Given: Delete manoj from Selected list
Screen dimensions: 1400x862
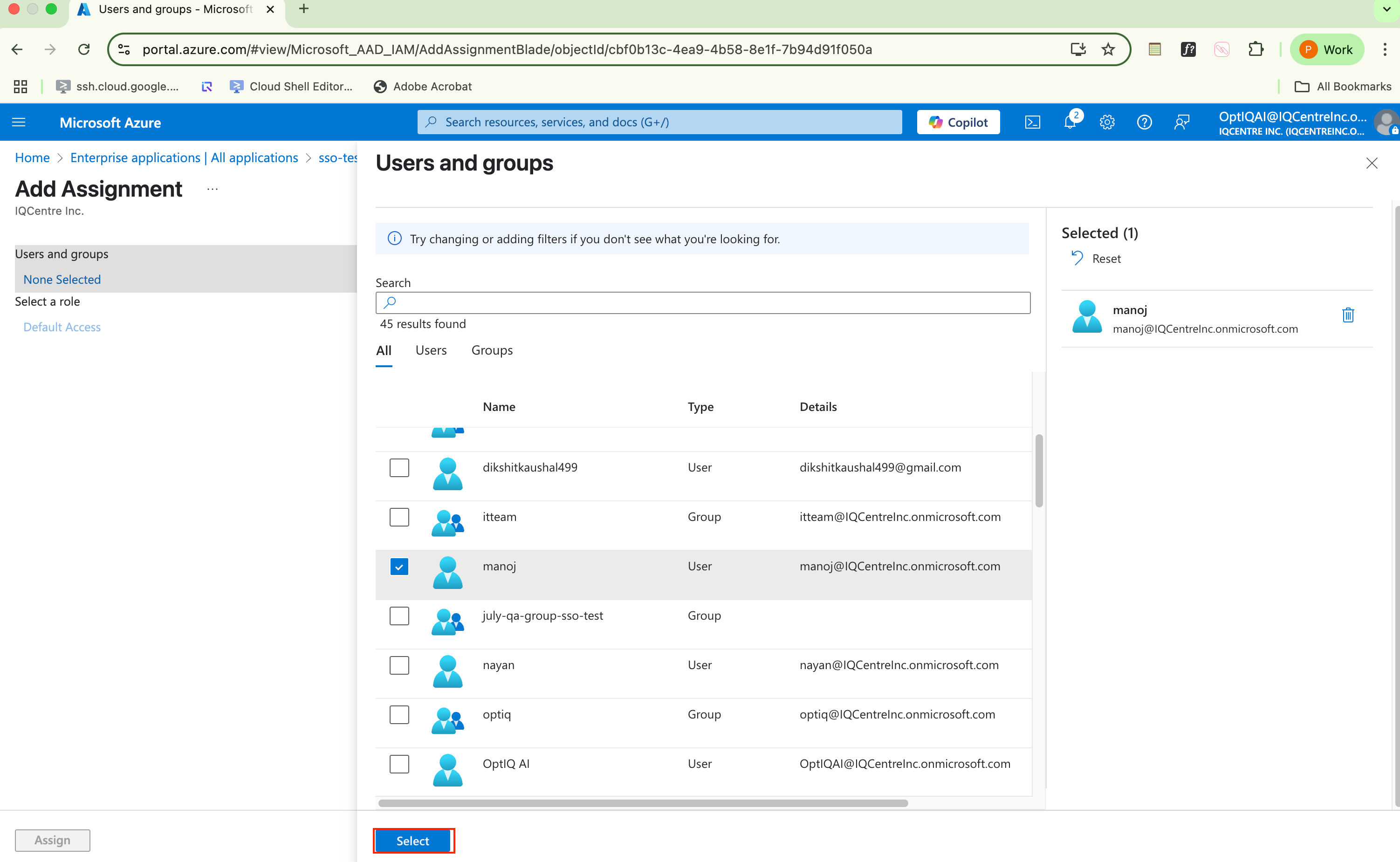Looking at the screenshot, I should [x=1347, y=315].
